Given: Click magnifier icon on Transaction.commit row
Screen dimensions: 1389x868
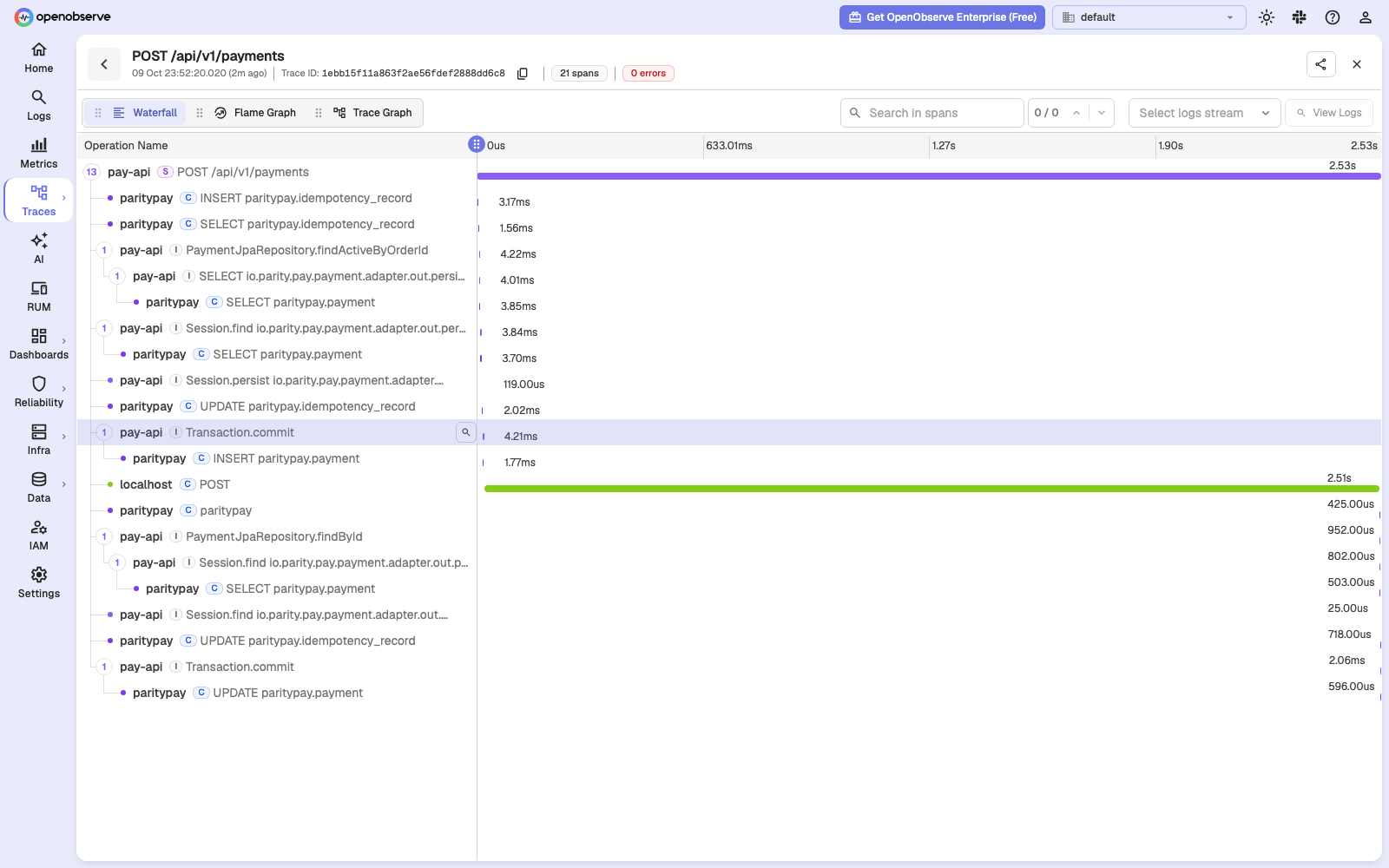Looking at the screenshot, I should (466, 432).
